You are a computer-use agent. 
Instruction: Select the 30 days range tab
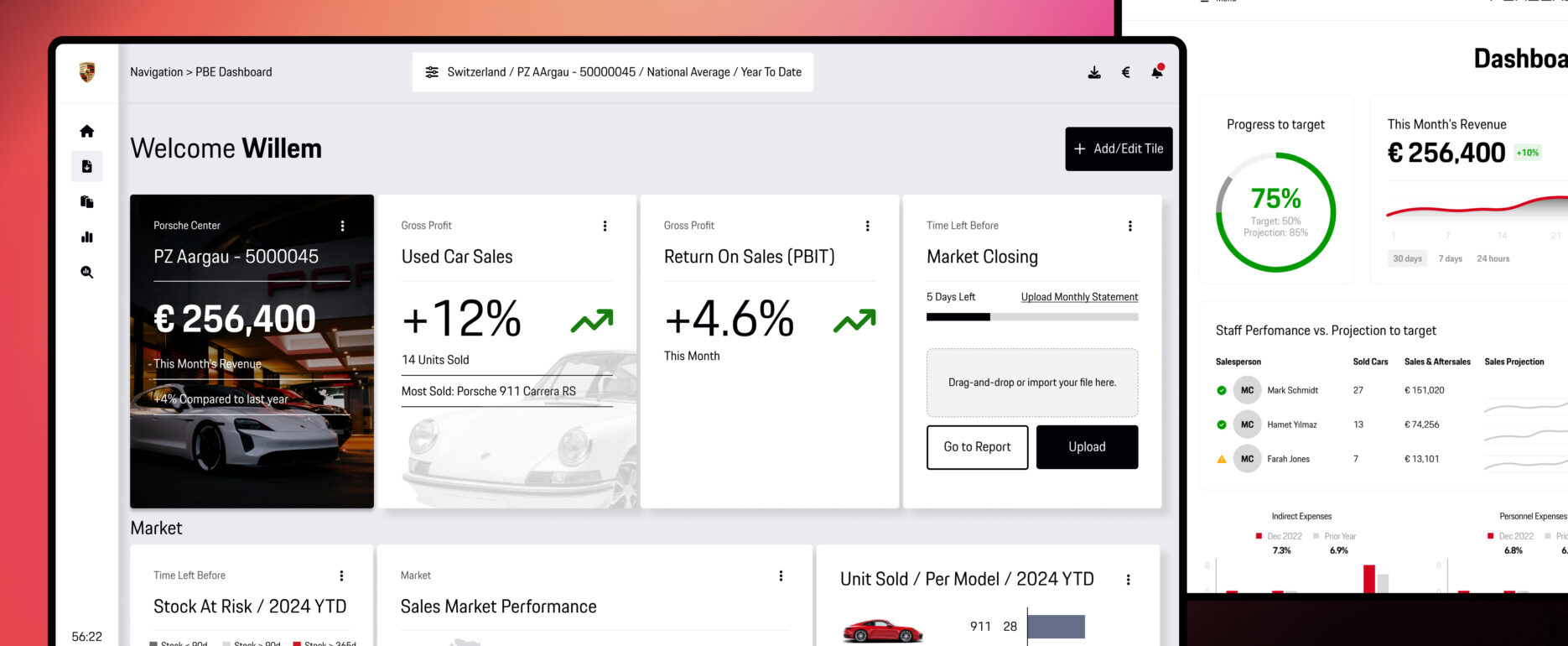1407,258
